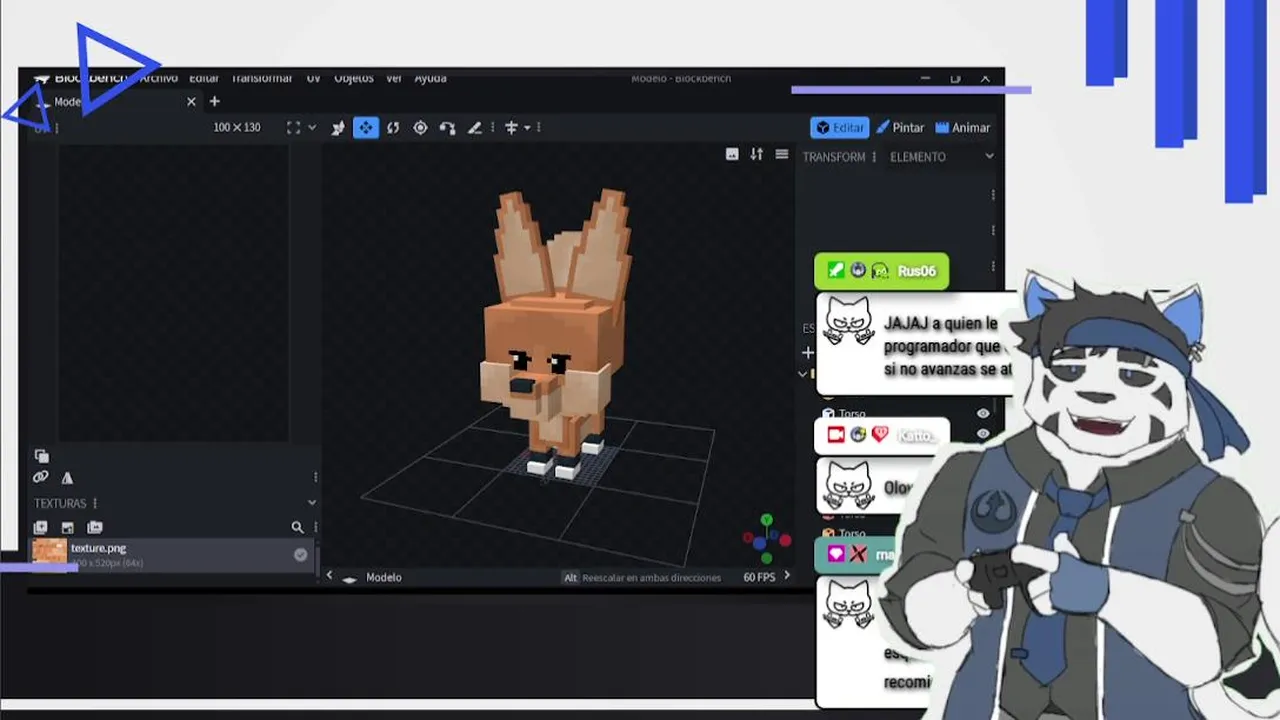Add a new project tab with plus
Image resolution: width=1280 pixels, height=720 pixels.
pos(214,101)
